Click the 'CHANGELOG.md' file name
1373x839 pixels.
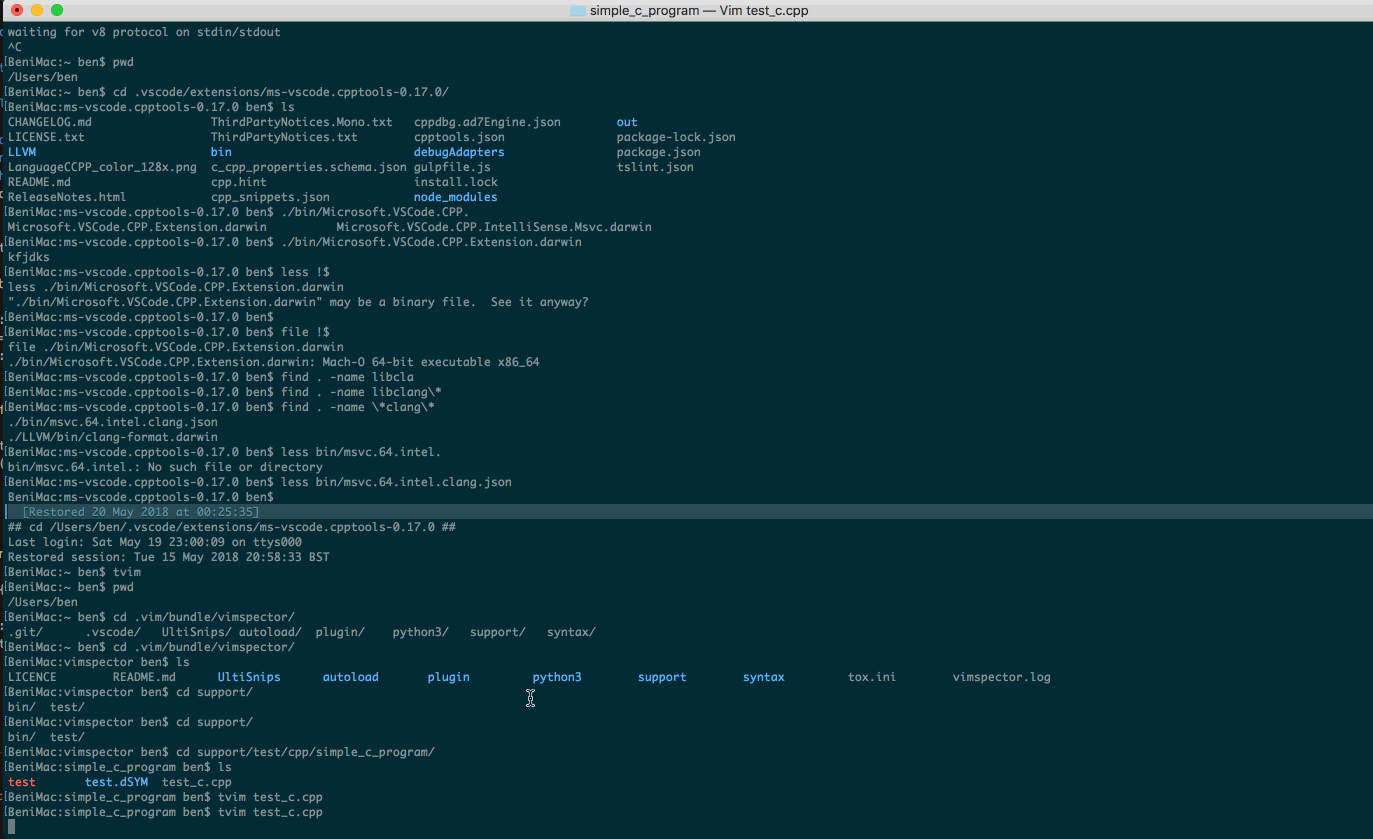point(50,122)
